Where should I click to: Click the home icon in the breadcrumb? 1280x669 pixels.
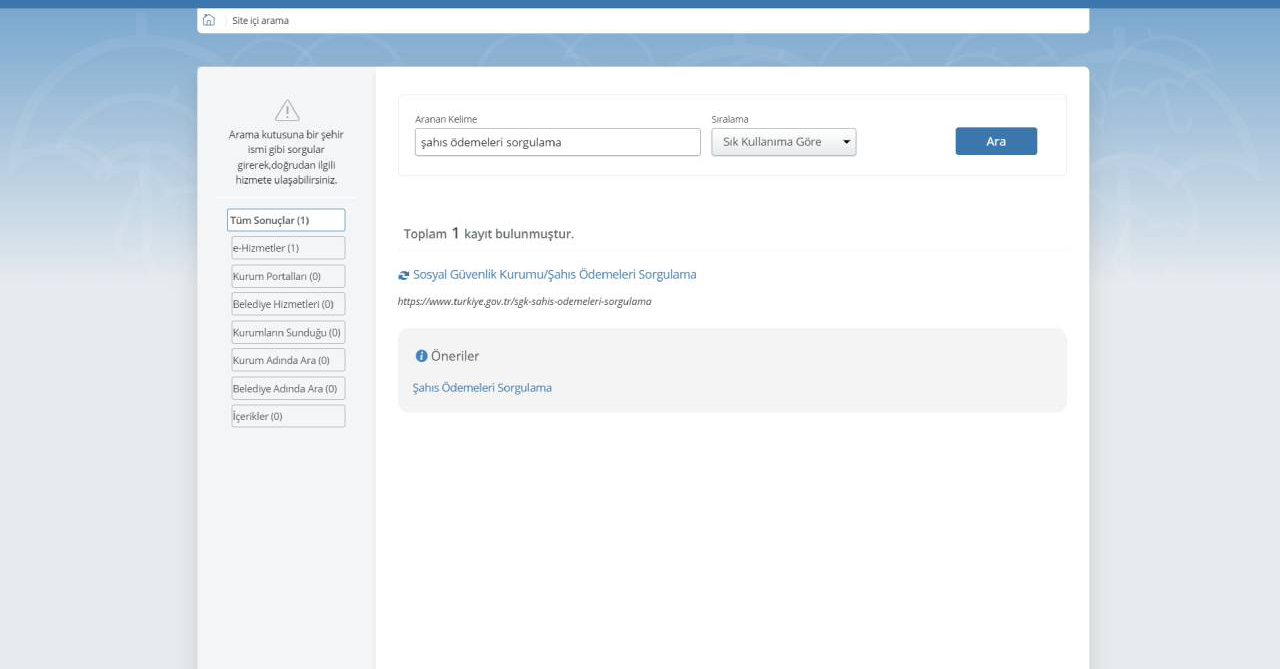pyautogui.click(x=209, y=20)
